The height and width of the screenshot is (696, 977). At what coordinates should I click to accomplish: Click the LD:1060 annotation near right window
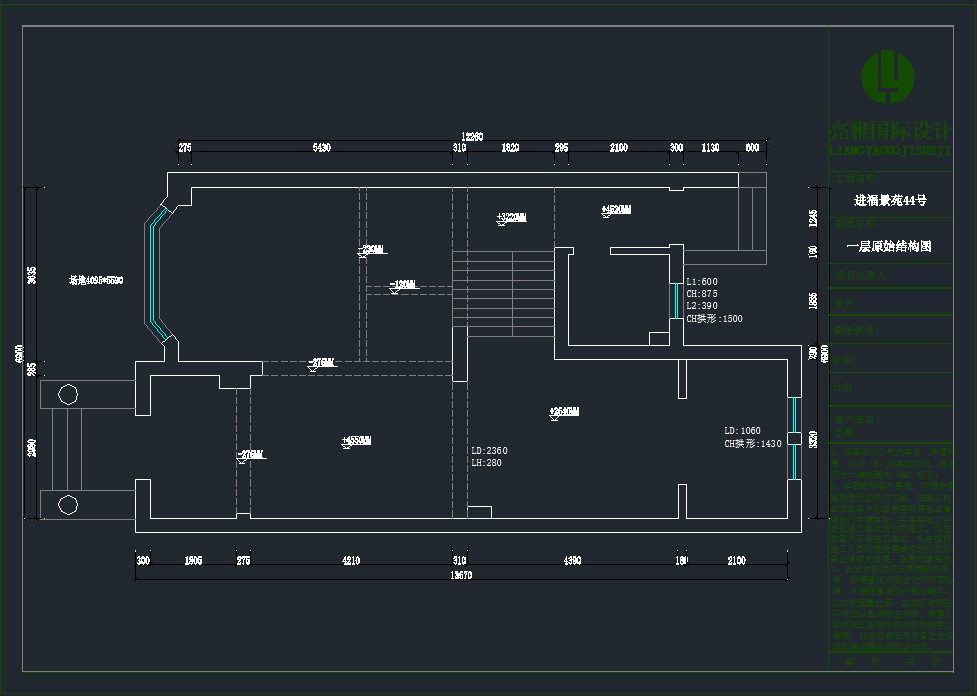(742, 431)
